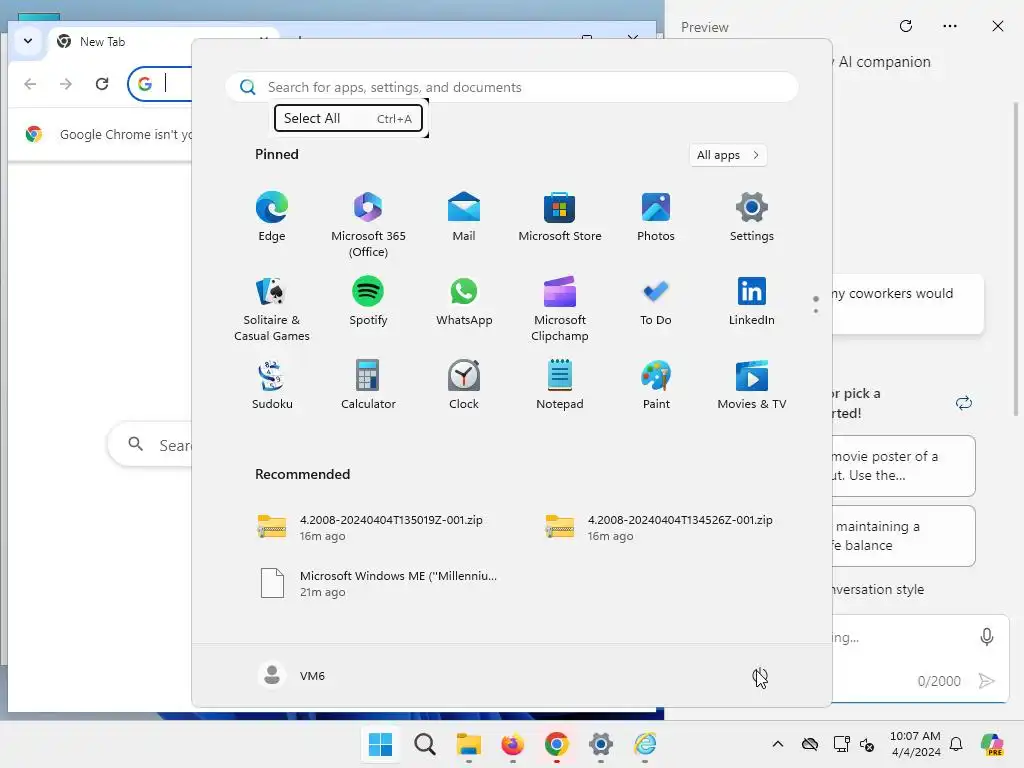This screenshot has height=768, width=1024.
Task: Open Microsoft Store from pinned apps
Action: point(560,217)
